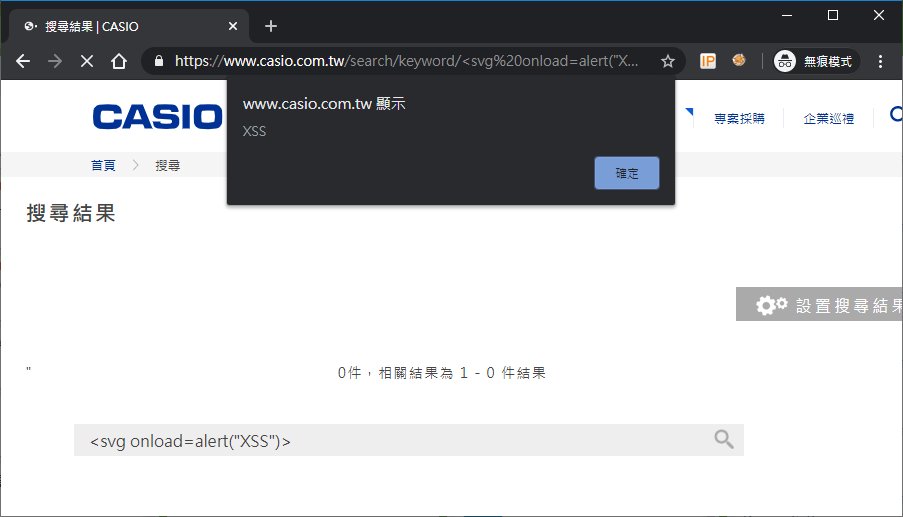
Task: Minimize the browser window
Action: click(787, 16)
